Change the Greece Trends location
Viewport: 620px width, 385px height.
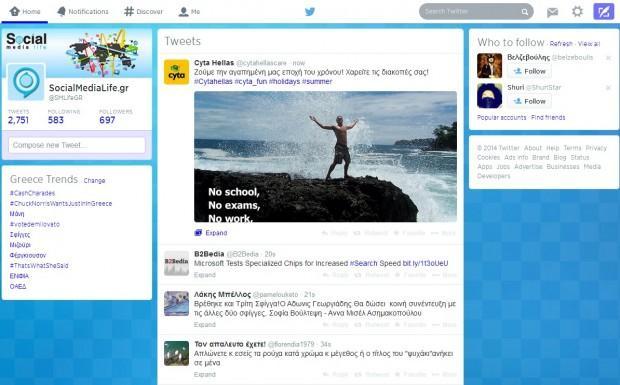95,181
